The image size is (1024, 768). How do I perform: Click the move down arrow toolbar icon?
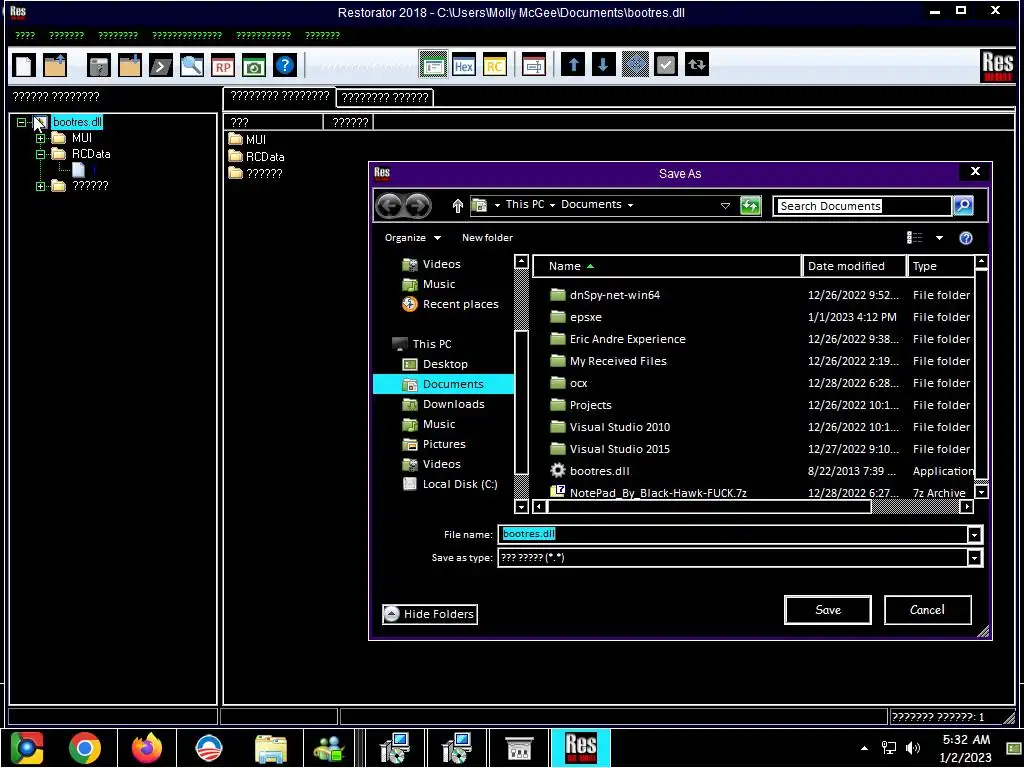603,65
